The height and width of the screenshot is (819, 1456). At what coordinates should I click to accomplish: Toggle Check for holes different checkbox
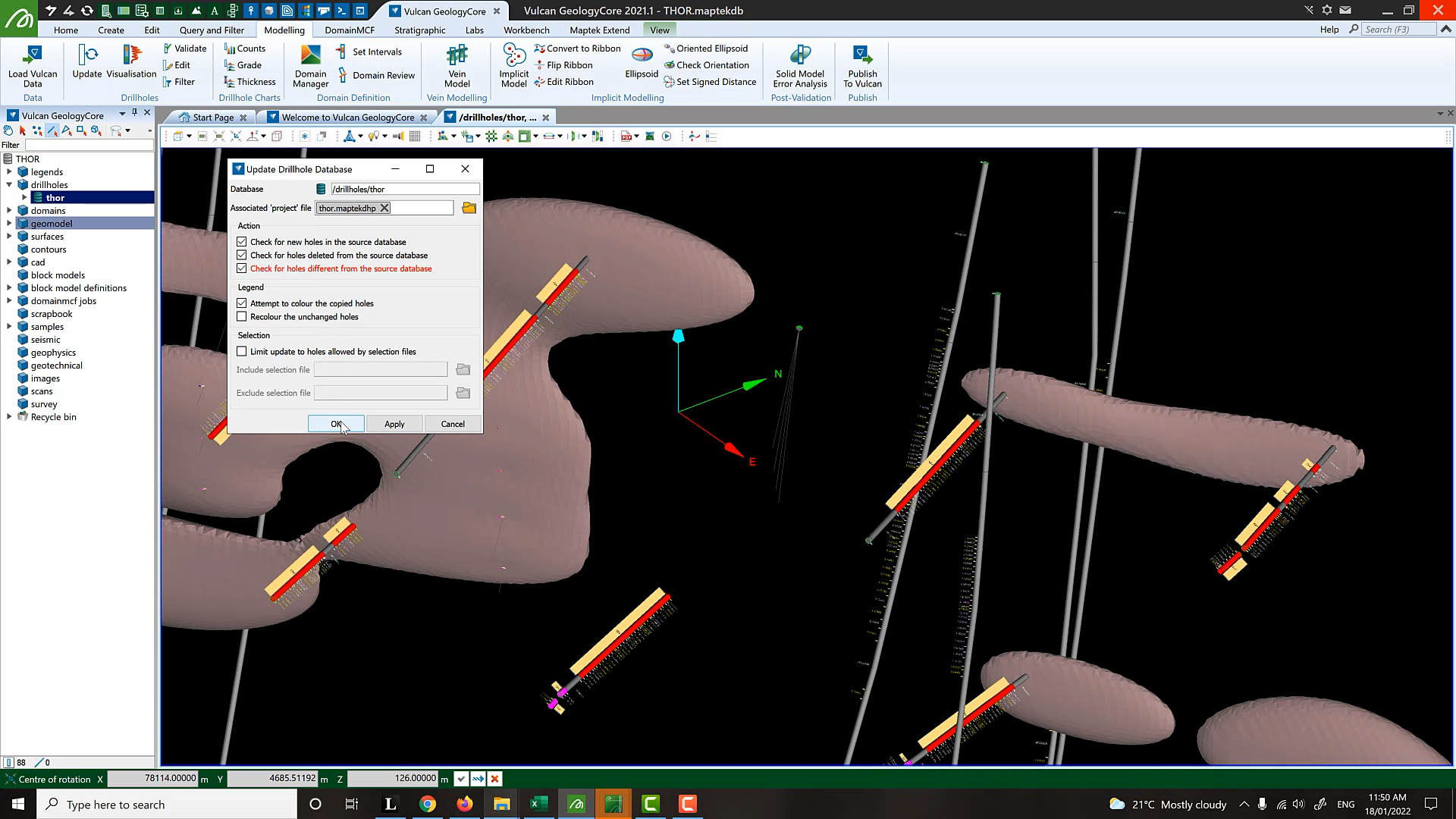click(x=242, y=268)
